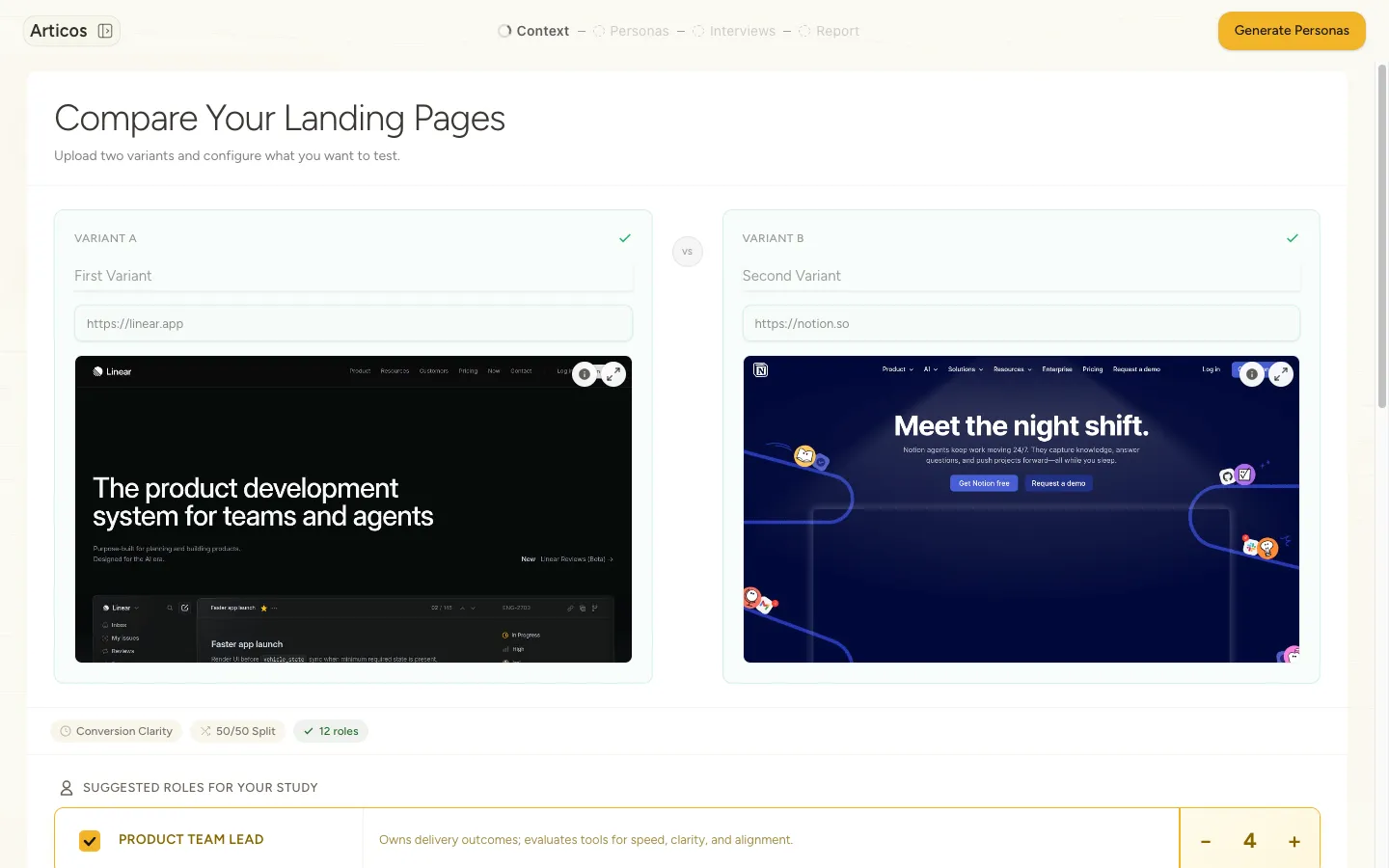Viewport: 1389px width, 868px height.
Task: Click the VARIANT B label
Action: pos(773,238)
